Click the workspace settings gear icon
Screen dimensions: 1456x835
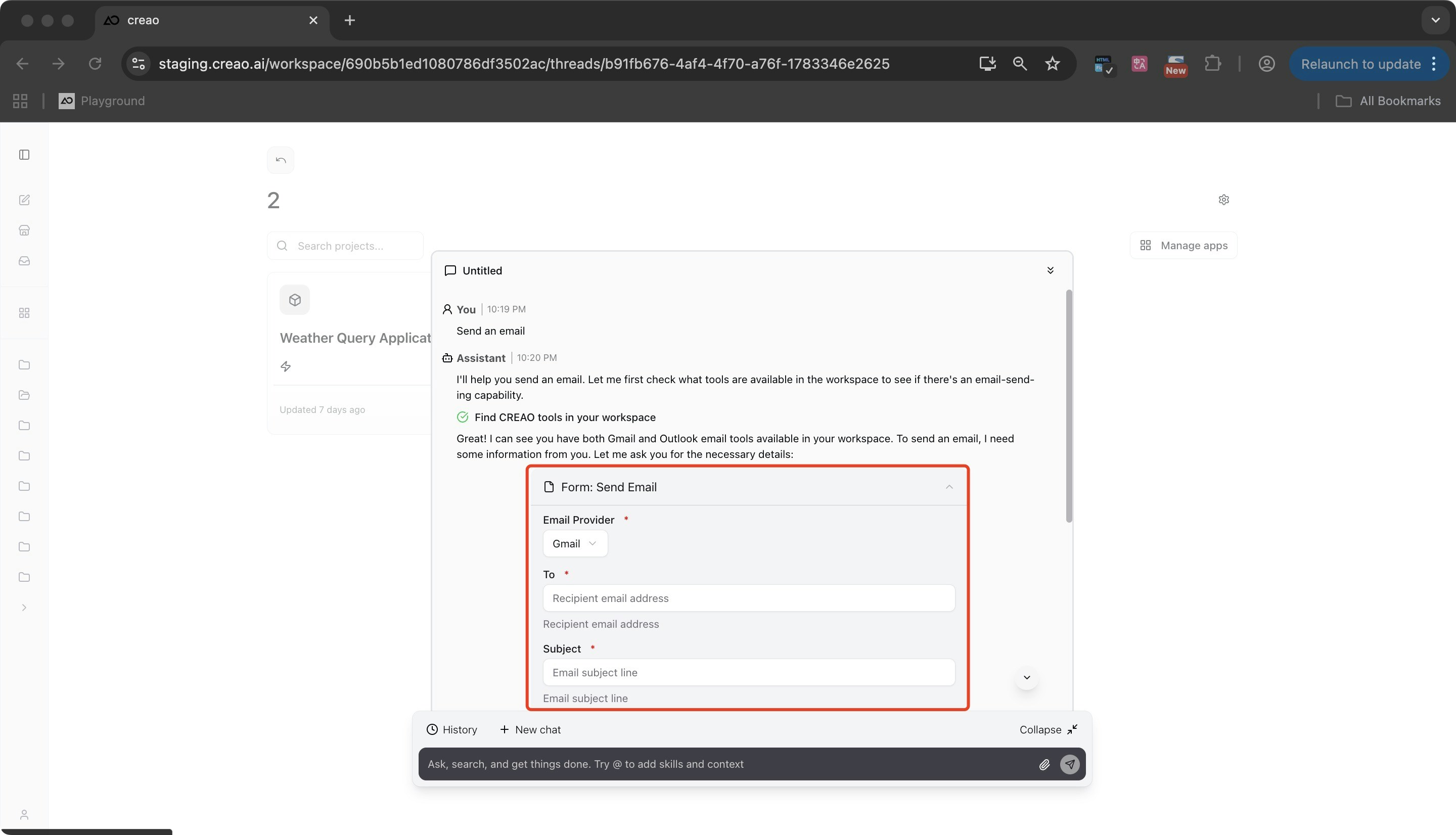(1223, 200)
